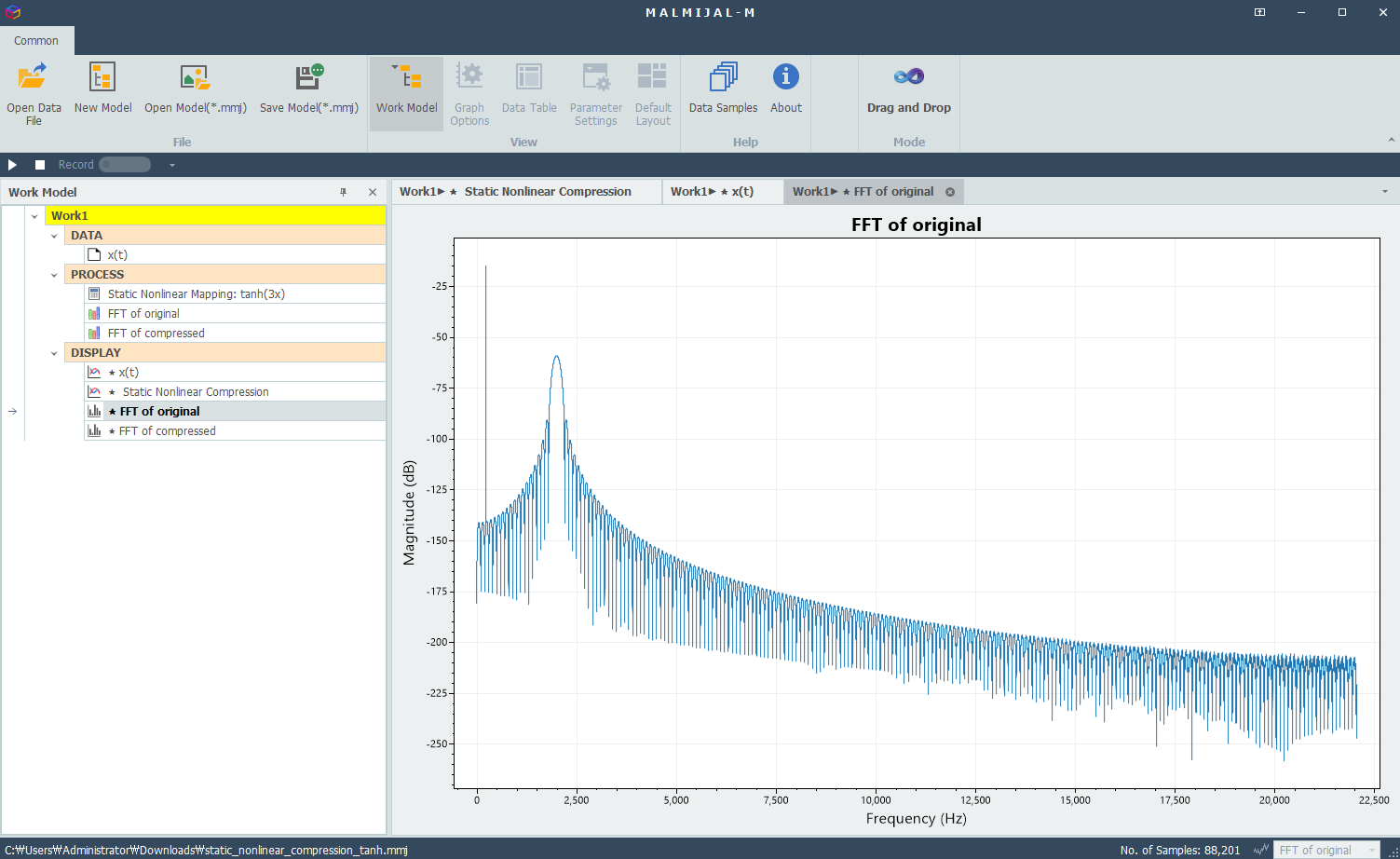This screenshot has width=1400, height=859.
Task: Select FFT of compressed display item
Action: pyautogui.click(x=235, y=430)
